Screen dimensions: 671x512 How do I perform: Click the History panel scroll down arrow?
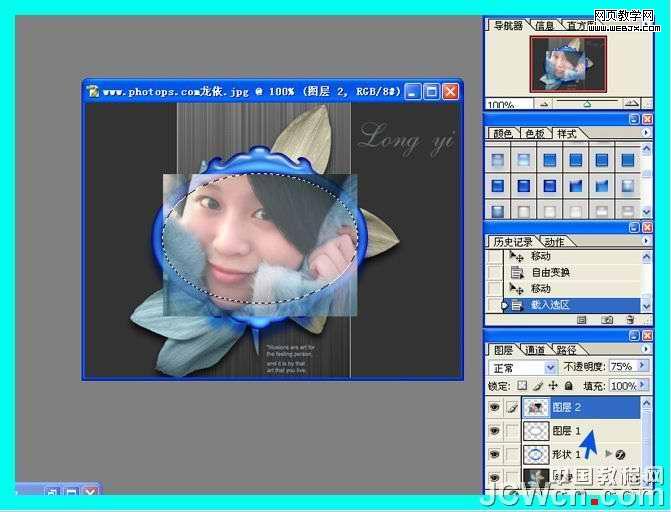[x=647, y=307]
